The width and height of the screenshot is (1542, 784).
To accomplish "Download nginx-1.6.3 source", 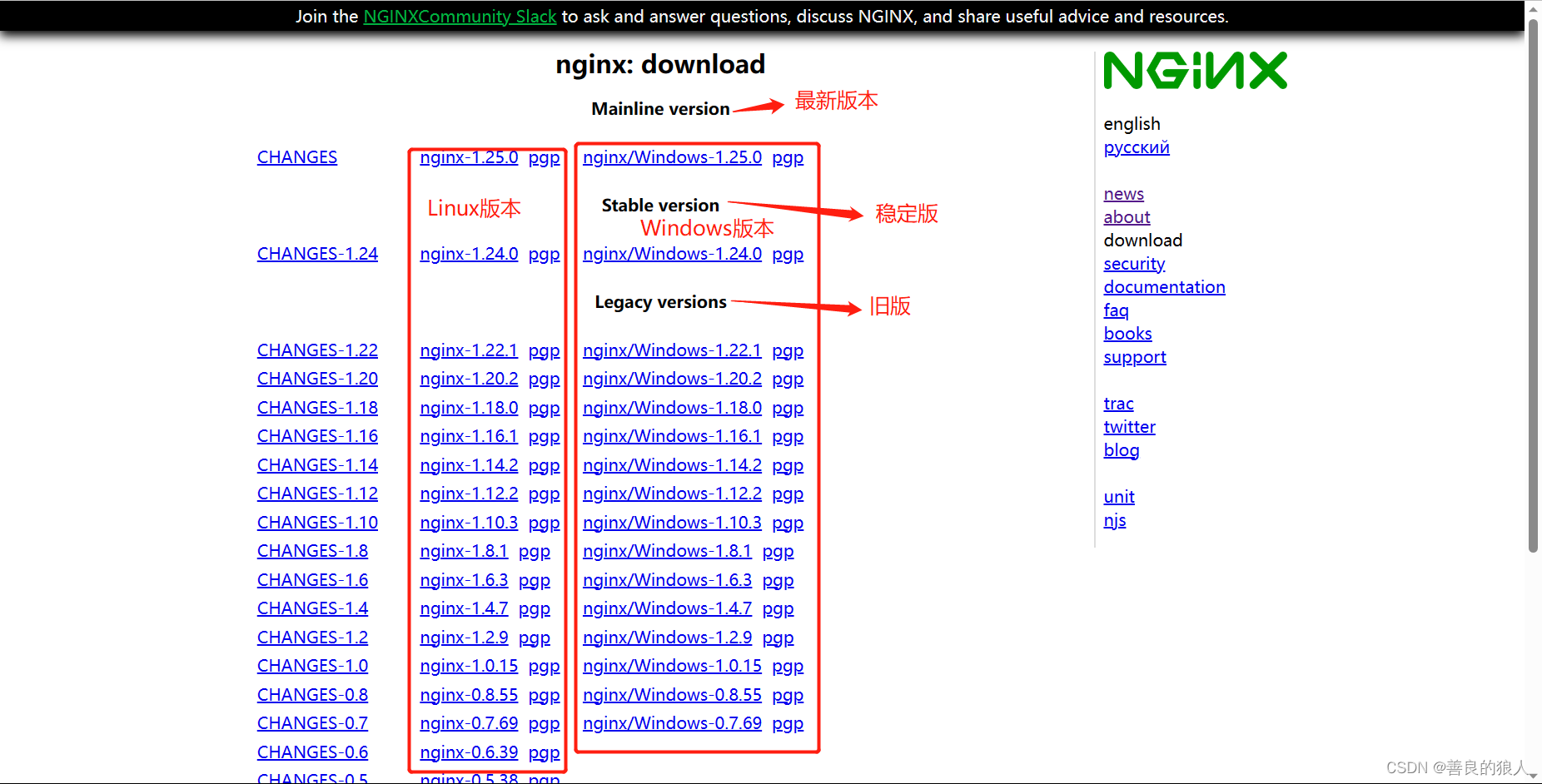I will [464, 580].
